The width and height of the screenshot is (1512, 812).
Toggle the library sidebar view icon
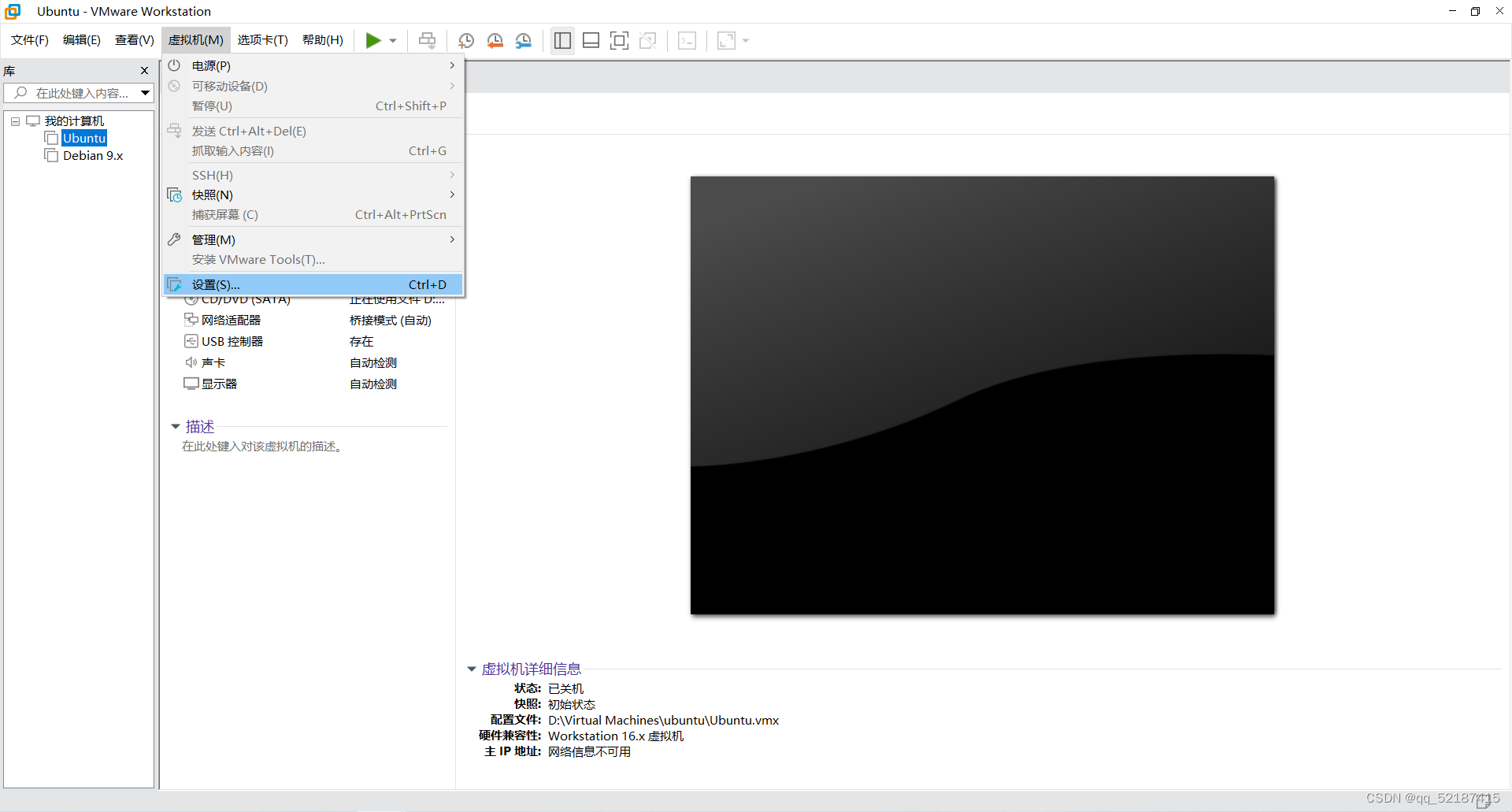point(562,40)
